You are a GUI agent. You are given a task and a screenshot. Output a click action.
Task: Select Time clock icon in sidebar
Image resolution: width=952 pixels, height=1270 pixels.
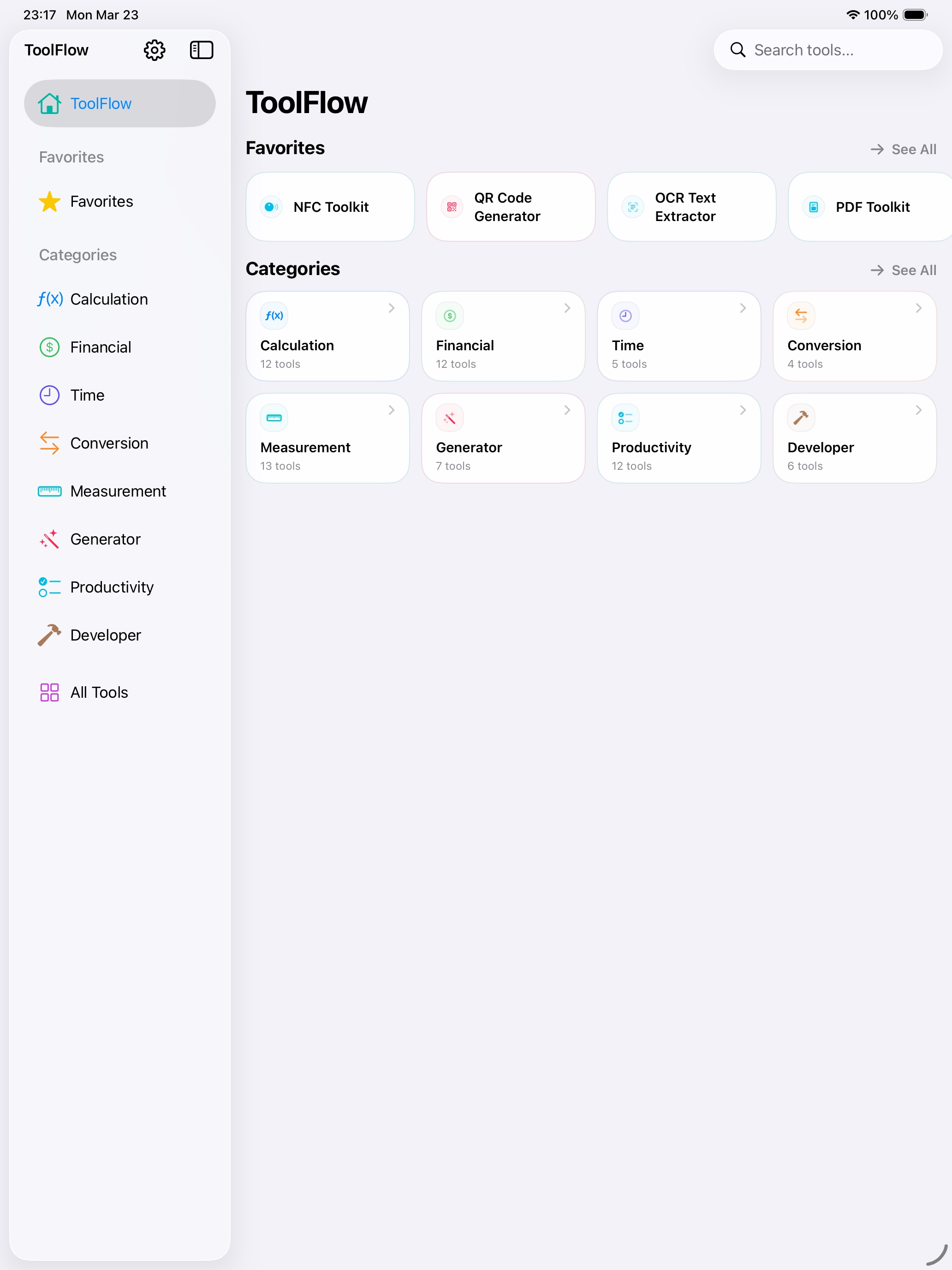click(x=50, y=395)
